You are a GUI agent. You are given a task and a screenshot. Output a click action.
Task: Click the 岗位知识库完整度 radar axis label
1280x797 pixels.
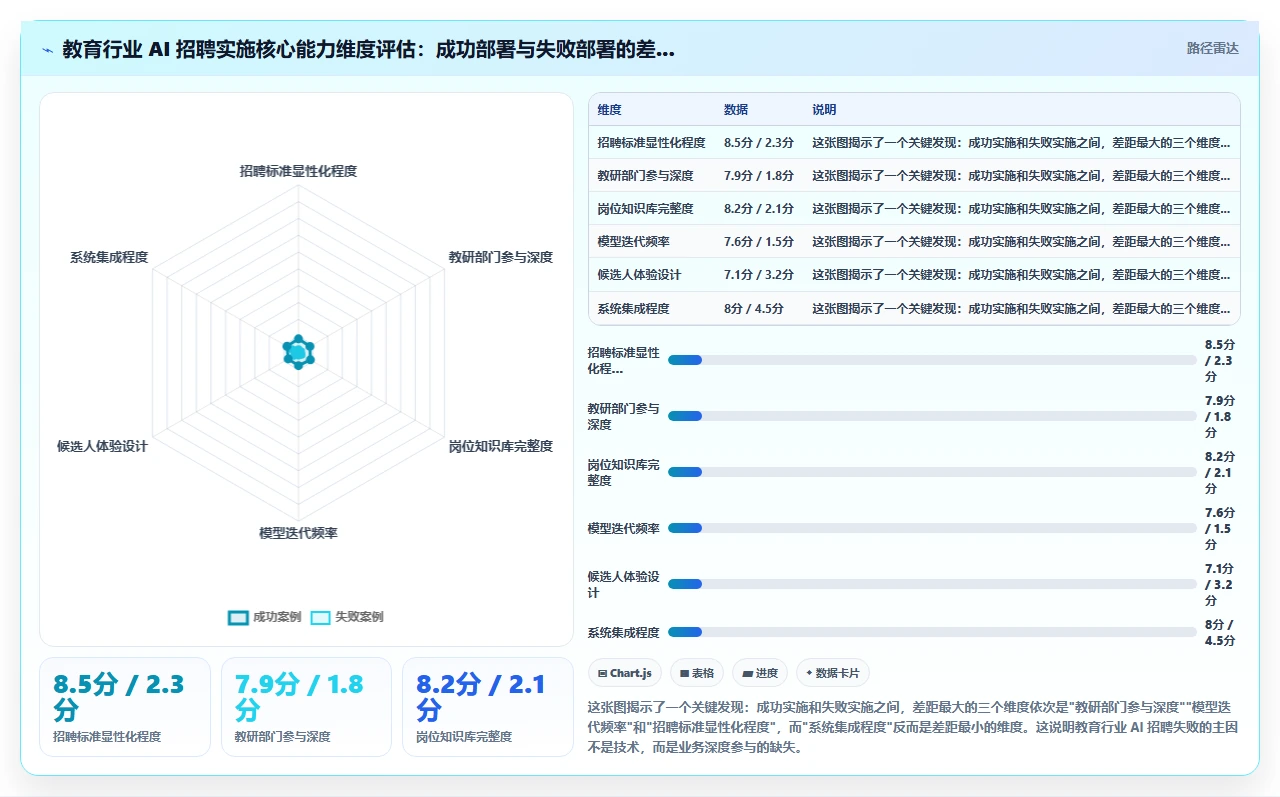point(500,446)
